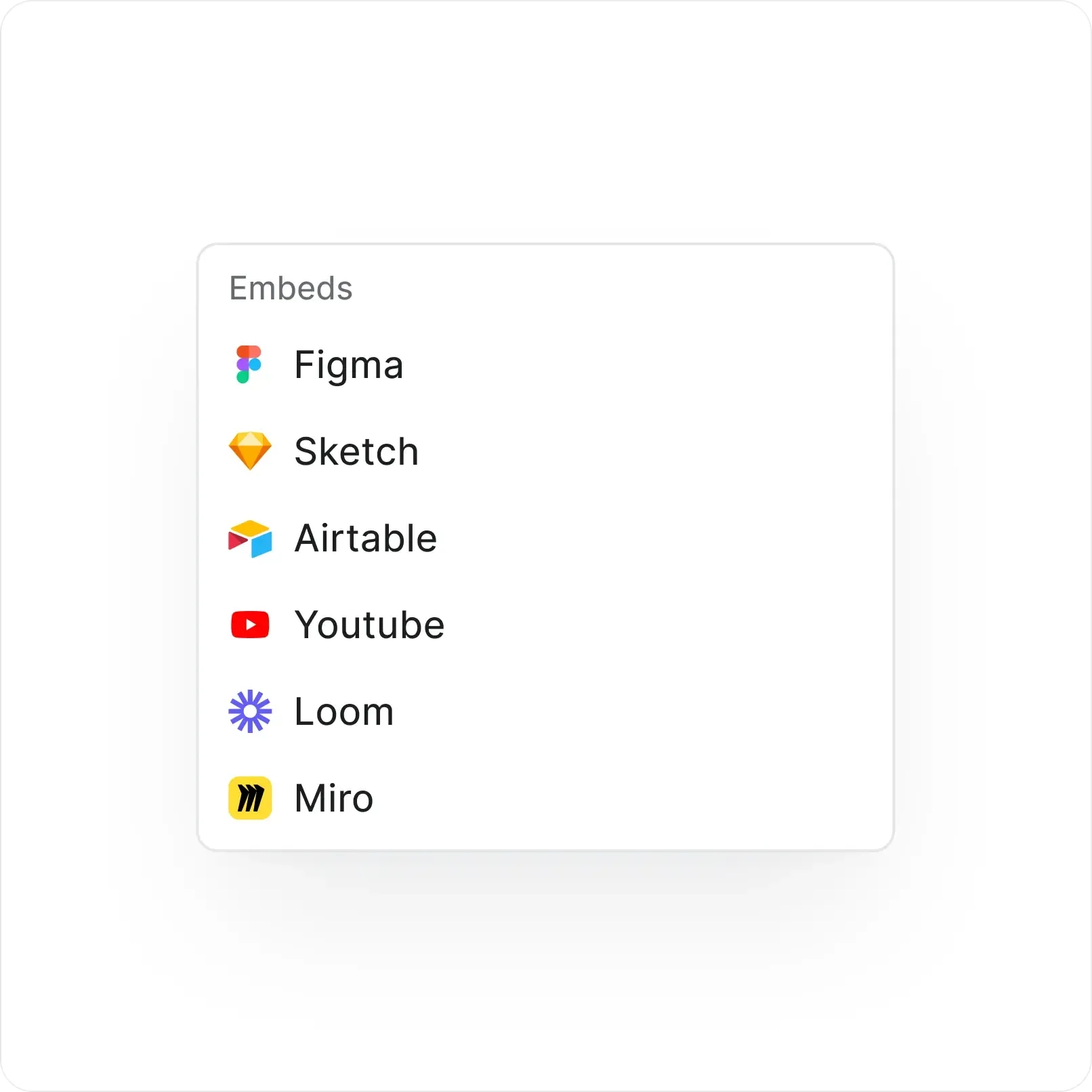This screenshot has height=1092, width=1092.
Task: Click the Youtube play button icon
Action: [249, 624]
